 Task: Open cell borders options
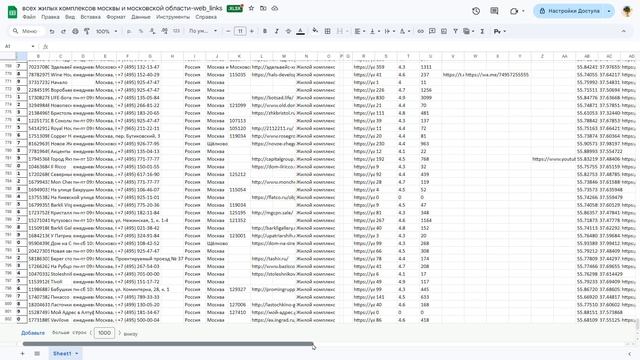pos(327,31)
